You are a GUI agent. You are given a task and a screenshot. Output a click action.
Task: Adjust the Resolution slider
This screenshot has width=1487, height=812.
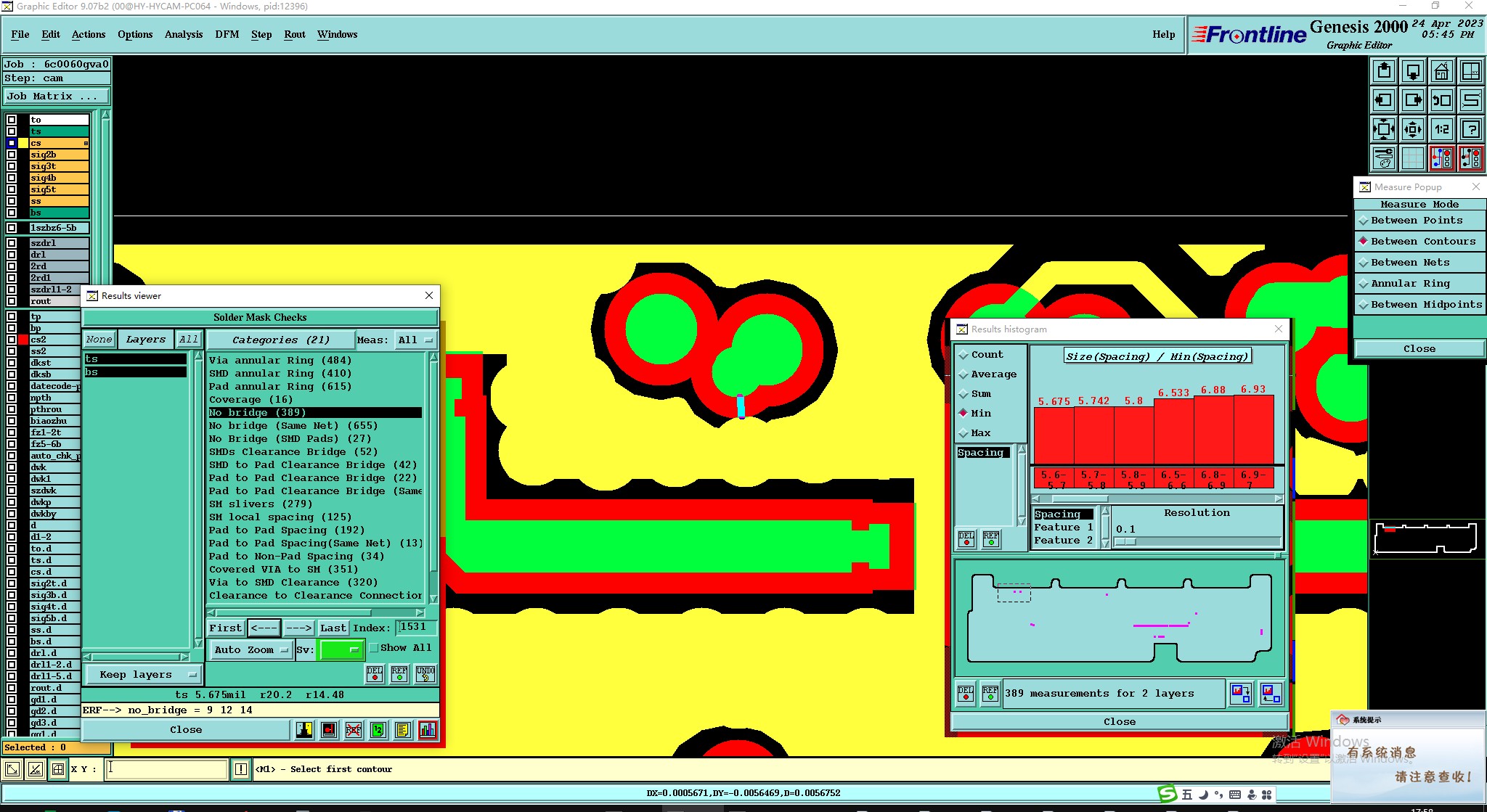tap(1125, 542)
